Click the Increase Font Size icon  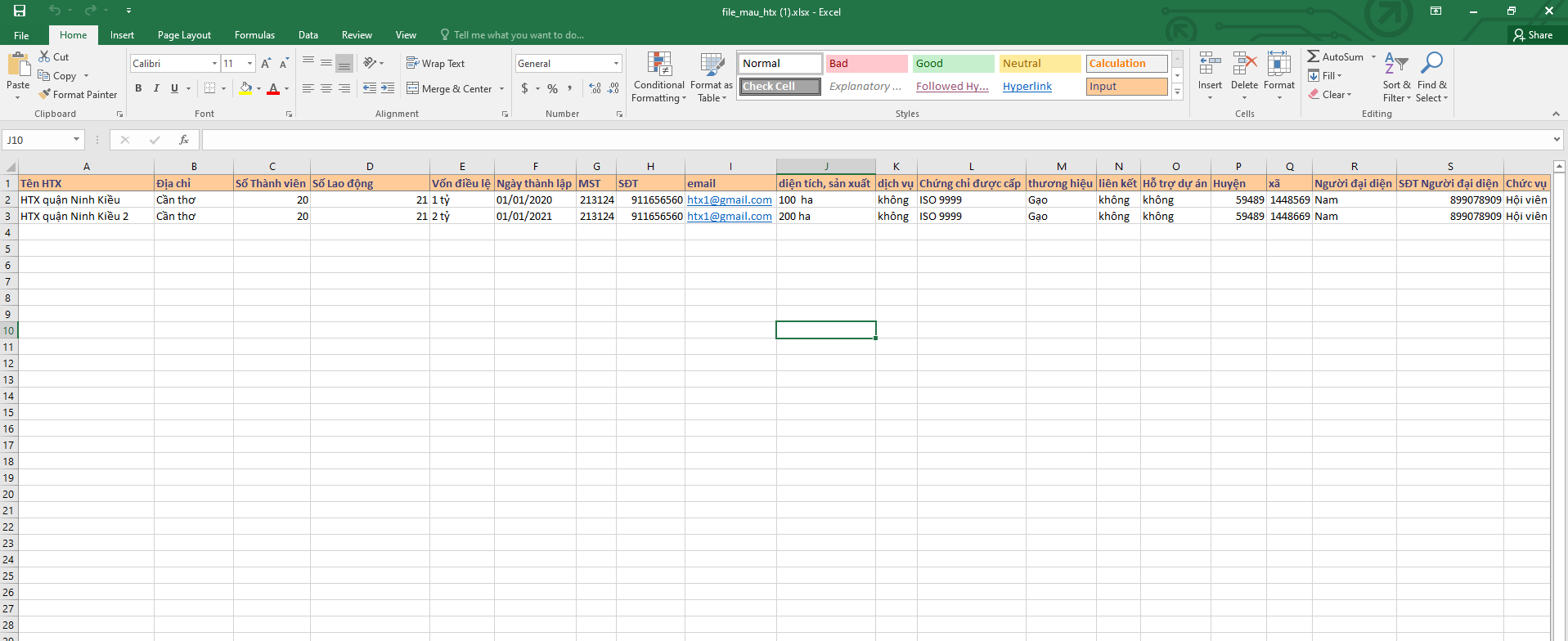tap(266, 64)
